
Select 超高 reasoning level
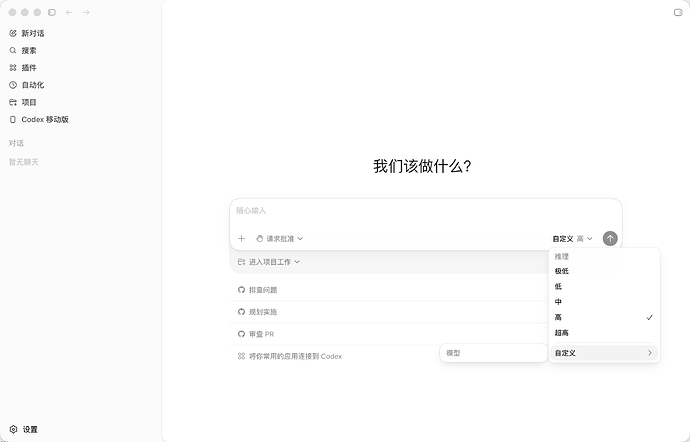[604, 333]
